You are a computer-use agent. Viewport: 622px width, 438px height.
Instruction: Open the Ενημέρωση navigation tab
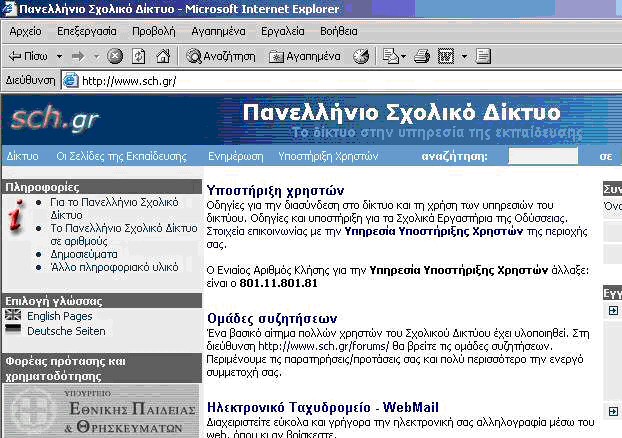point(236,156)
